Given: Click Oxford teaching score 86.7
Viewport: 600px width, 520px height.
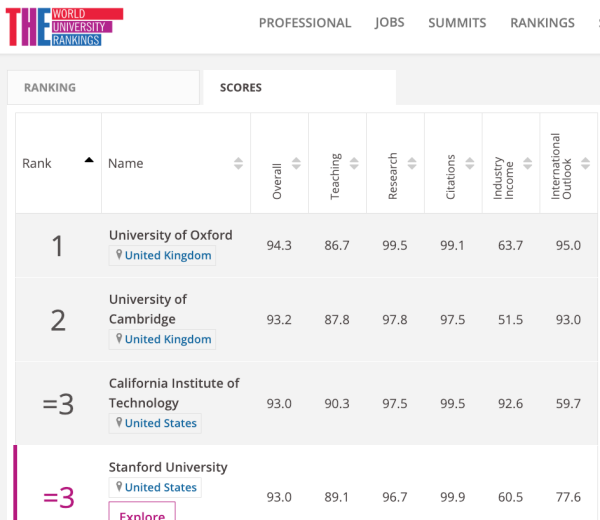Looking at the screenshot, I should point(337,245).
